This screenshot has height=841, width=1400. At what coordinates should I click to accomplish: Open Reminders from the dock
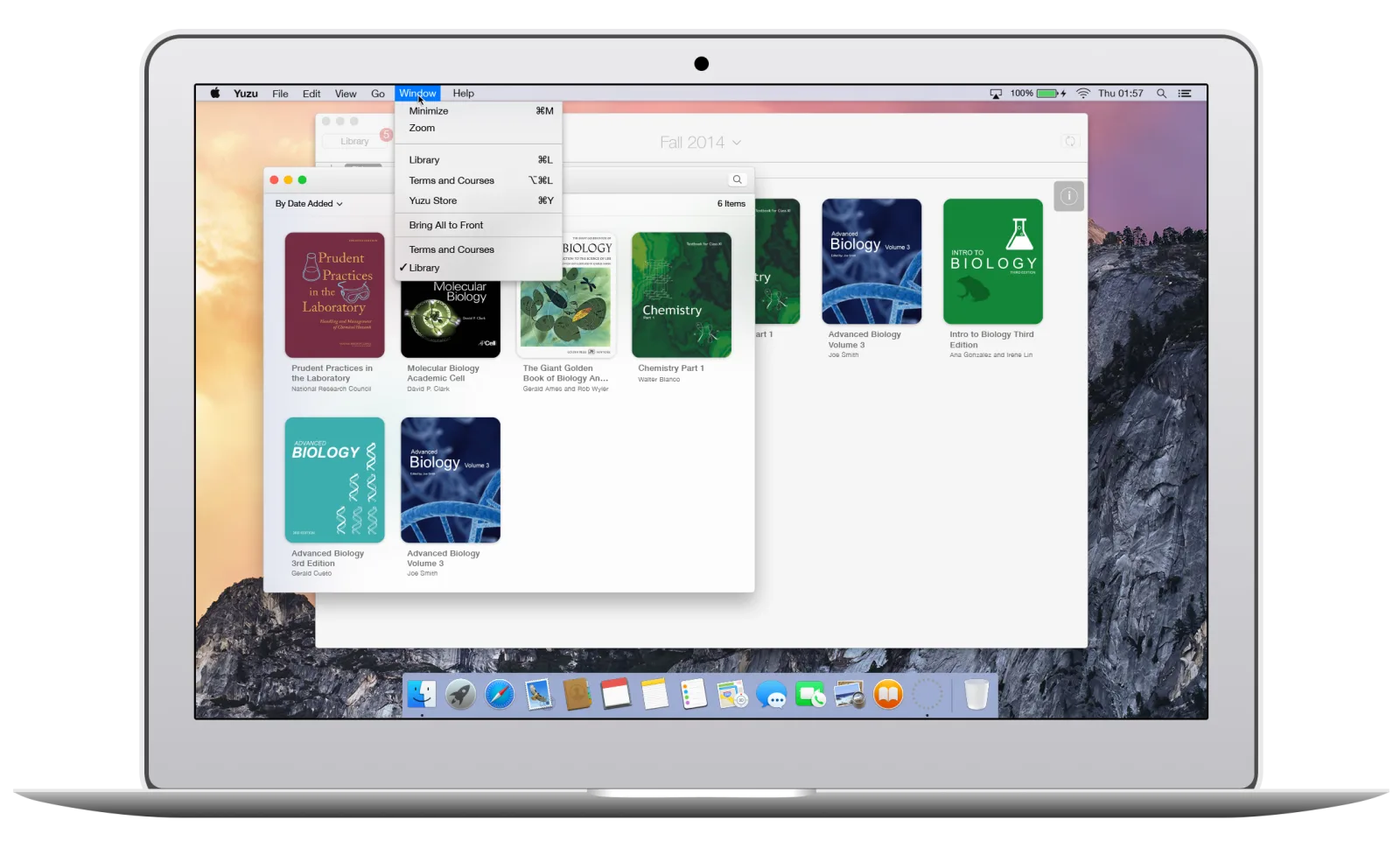pyautogui.click(x=694, y=695)
